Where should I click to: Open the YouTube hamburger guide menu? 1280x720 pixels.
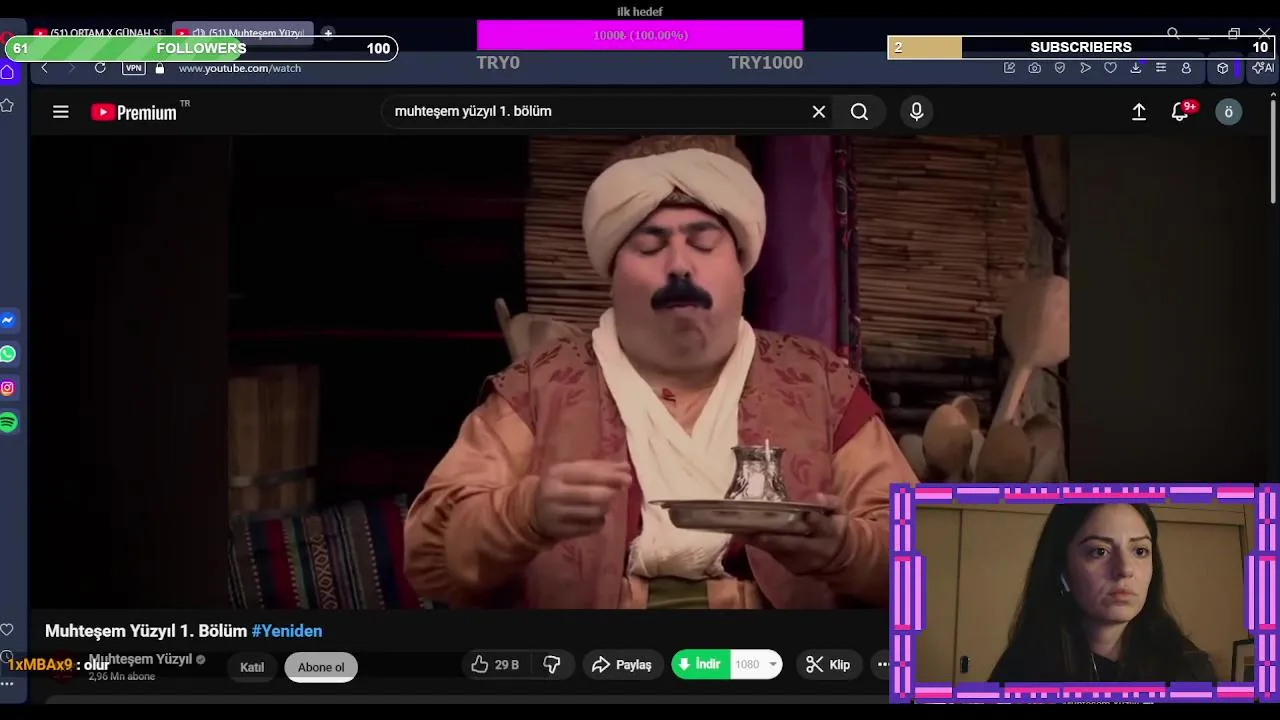point(61,112)
